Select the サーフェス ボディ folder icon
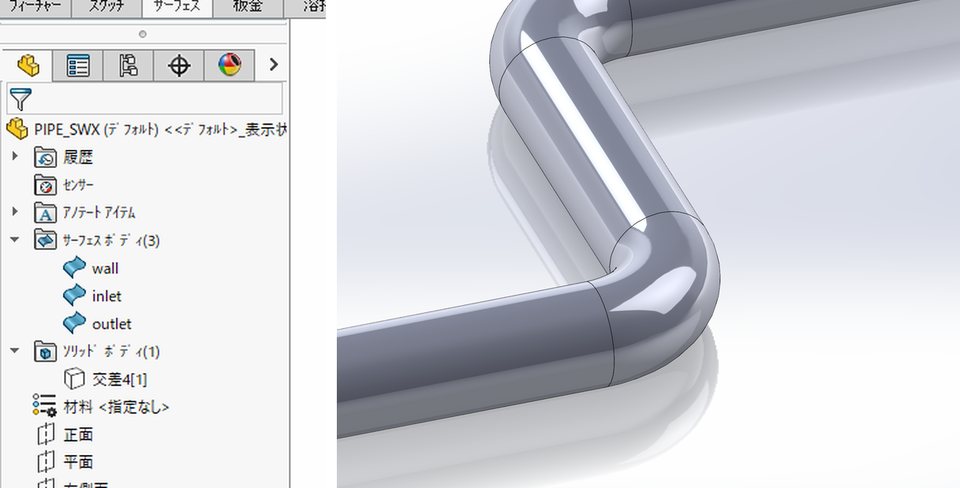The image size is (960, 488). click(x=45, y=239)
